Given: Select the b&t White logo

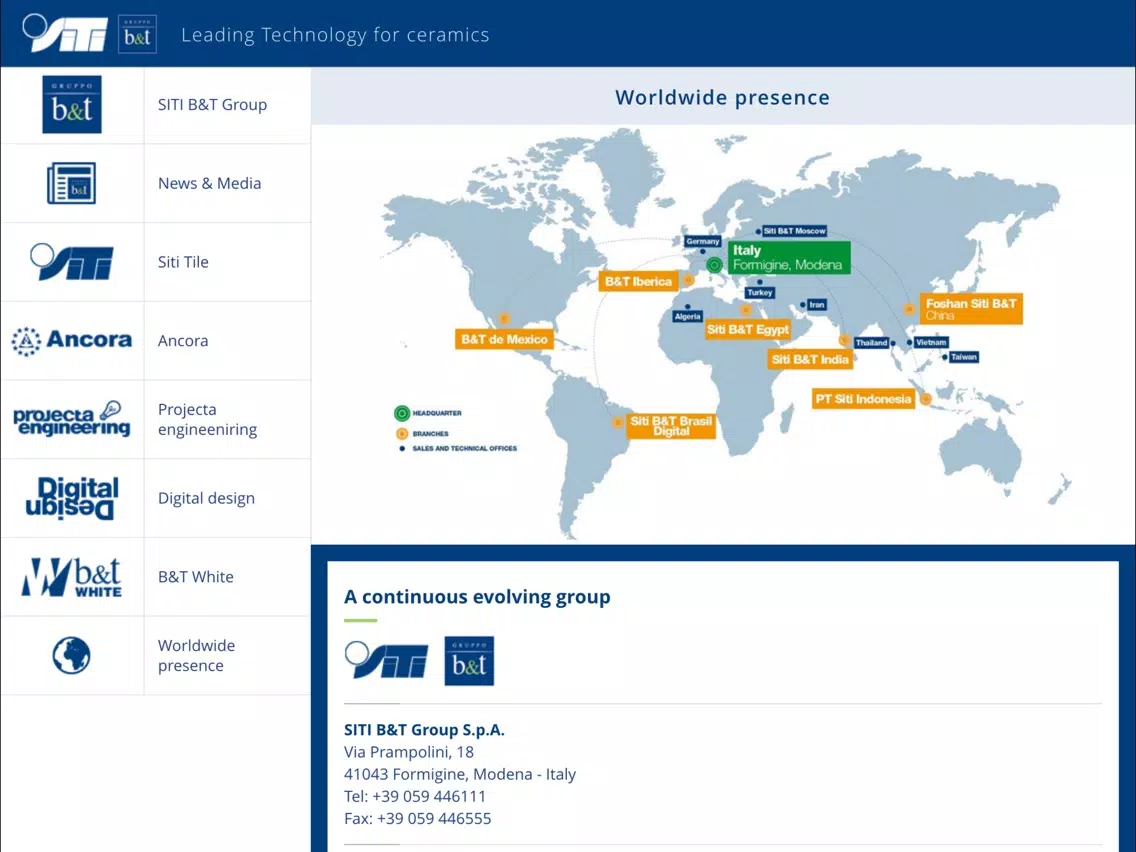Looking at the screenshot, I should click(72, 577).
